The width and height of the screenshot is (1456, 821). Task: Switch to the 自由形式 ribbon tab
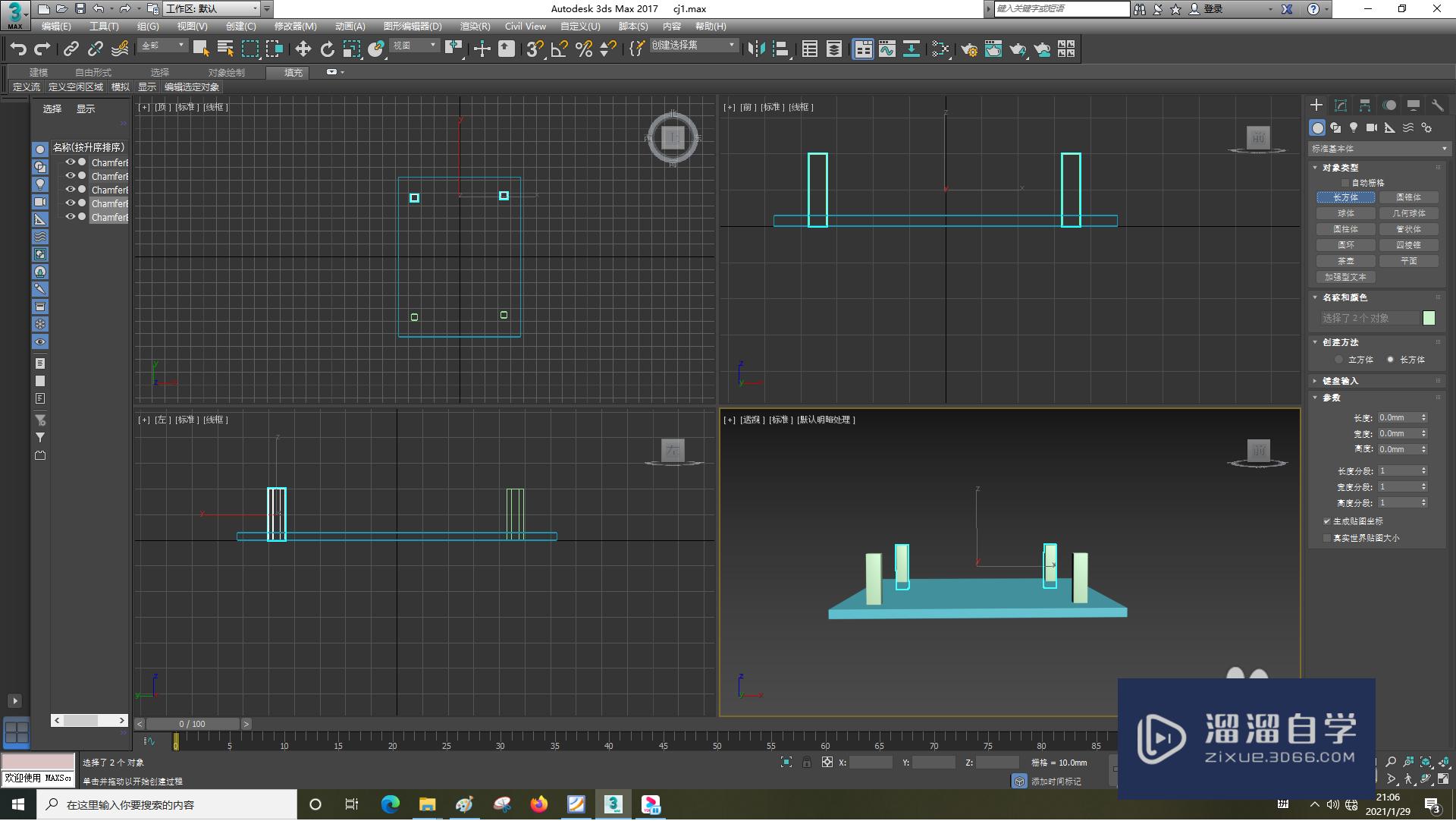click(x=93, y=73)
